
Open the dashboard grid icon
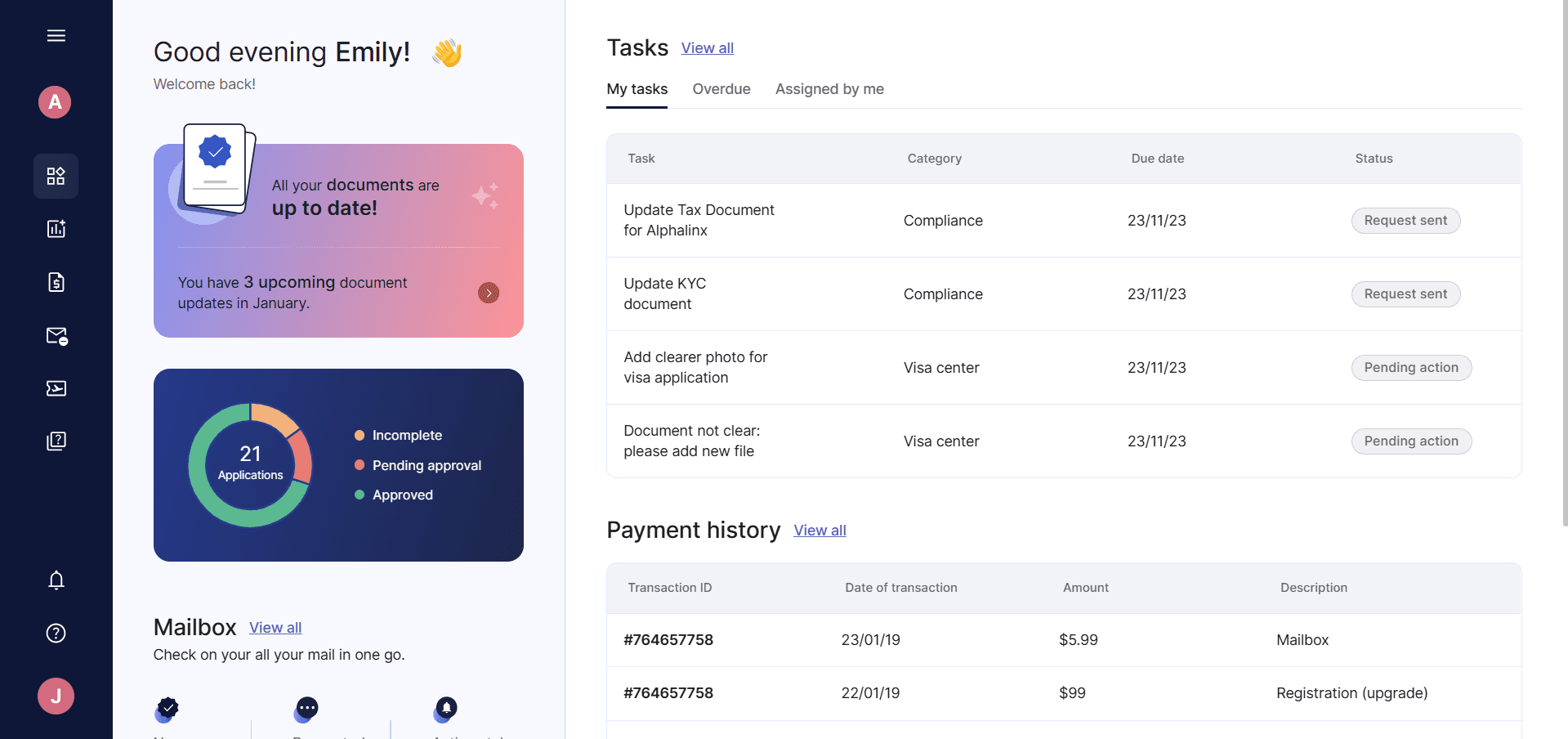pyautogui.click(x=56, y=176)
